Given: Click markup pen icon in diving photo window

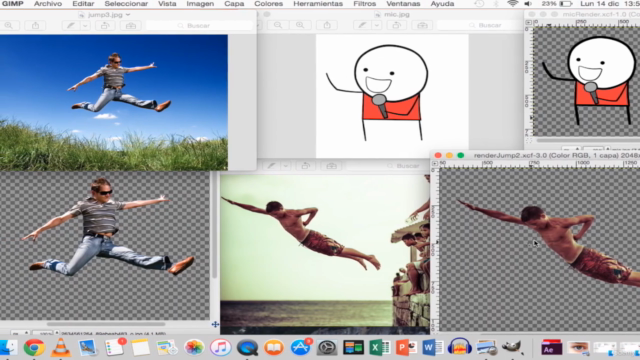Looking at the screenshot, I should point(271,166).
